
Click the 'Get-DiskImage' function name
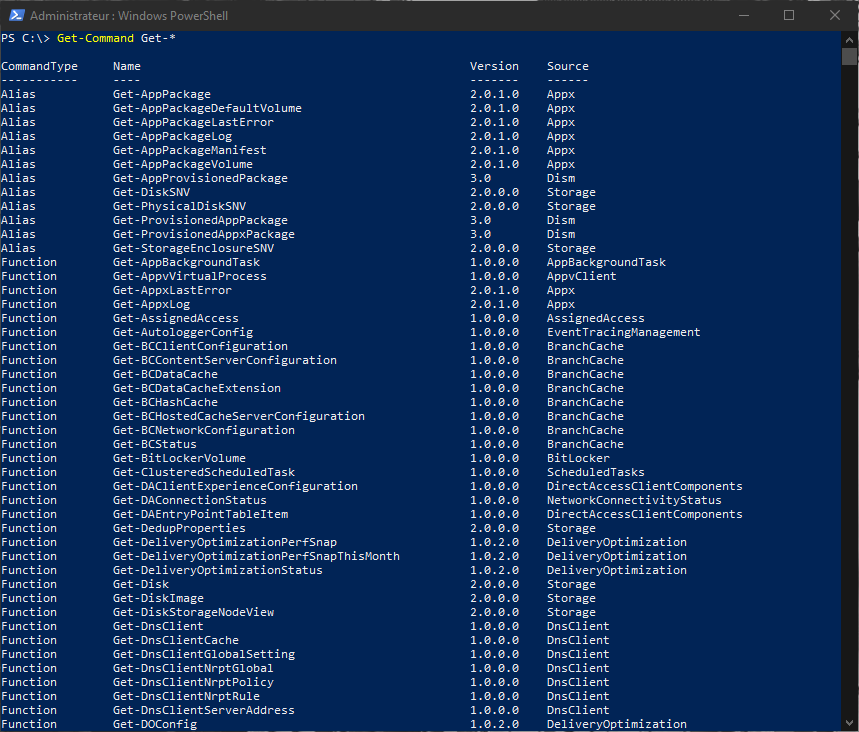[x=158, y=598]
